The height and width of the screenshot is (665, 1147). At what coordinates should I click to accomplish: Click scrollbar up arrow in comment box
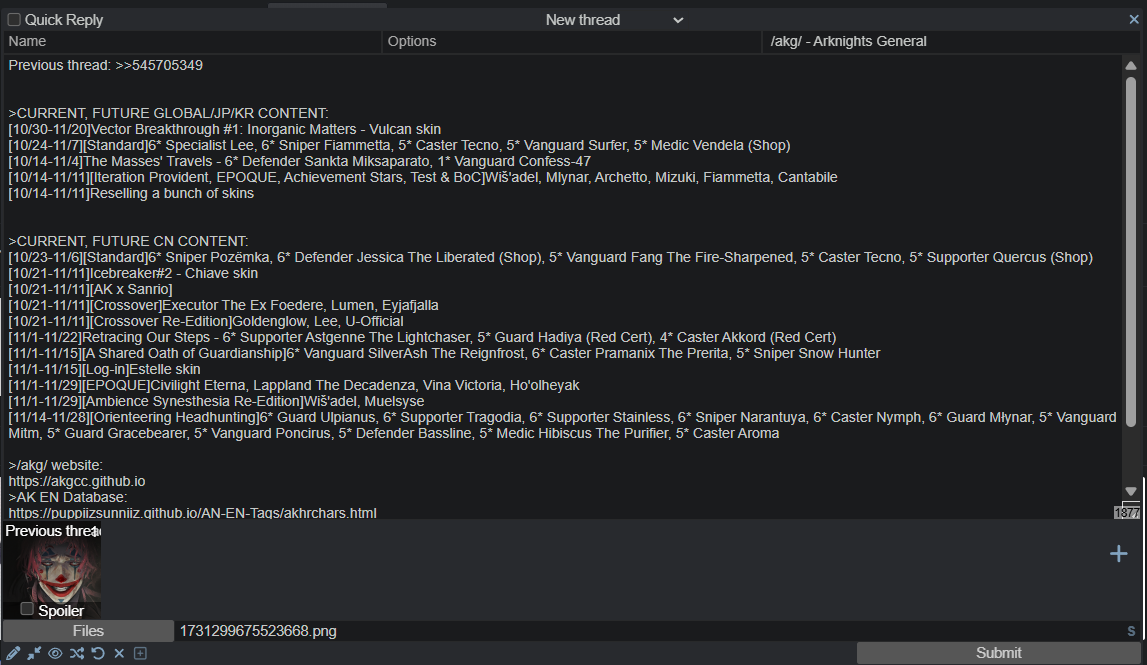click(x=1131, y=65)
